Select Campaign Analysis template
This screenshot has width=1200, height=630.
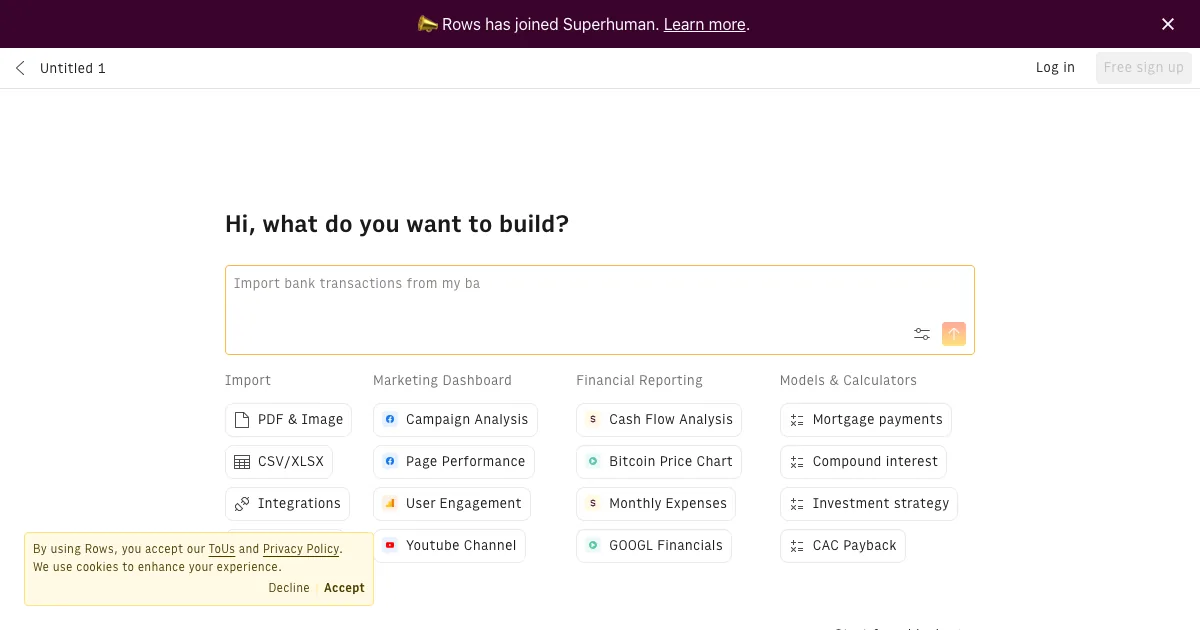(x=455, y=420)
